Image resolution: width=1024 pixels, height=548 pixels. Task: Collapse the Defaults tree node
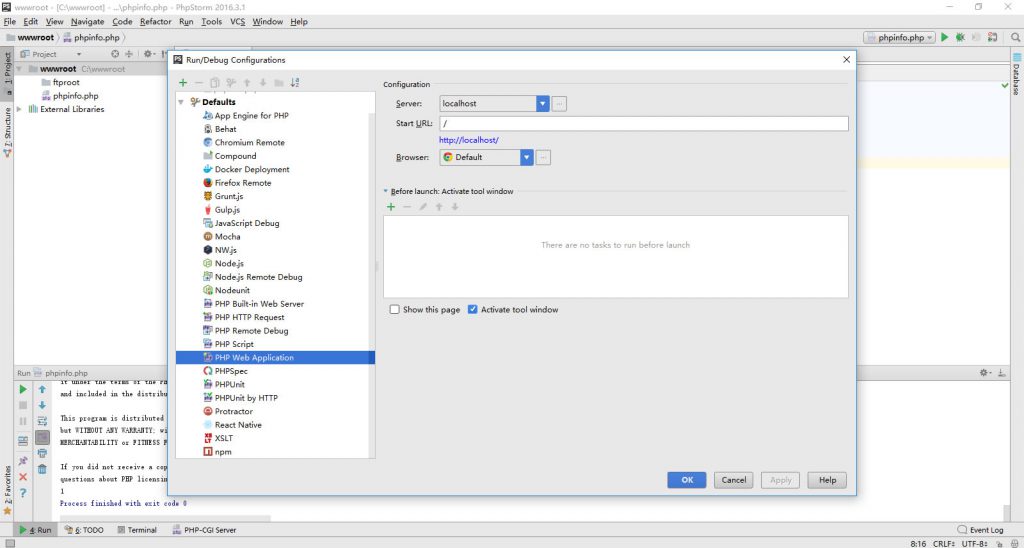[182, 102]
